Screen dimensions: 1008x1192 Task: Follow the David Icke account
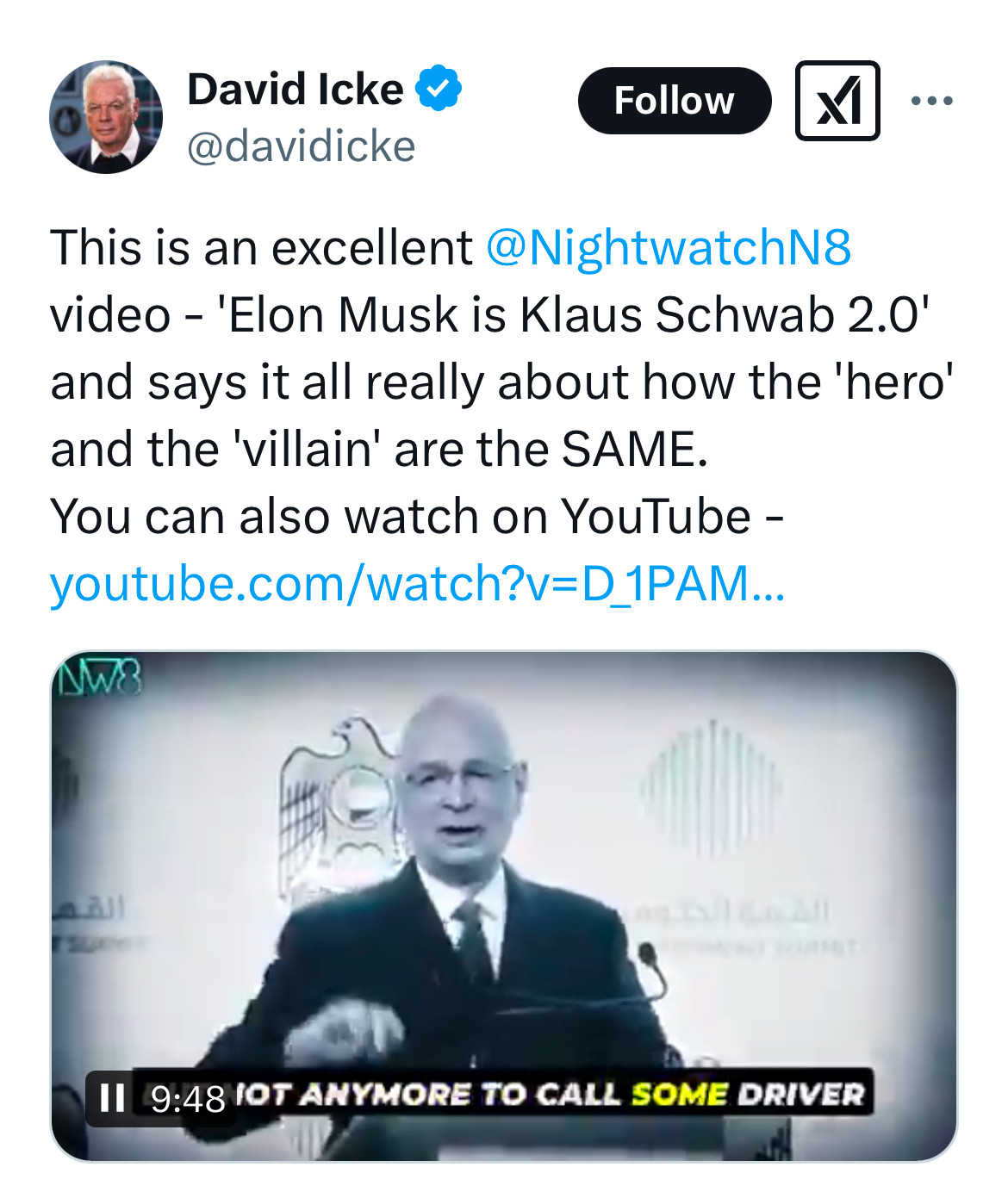[674, 101]
